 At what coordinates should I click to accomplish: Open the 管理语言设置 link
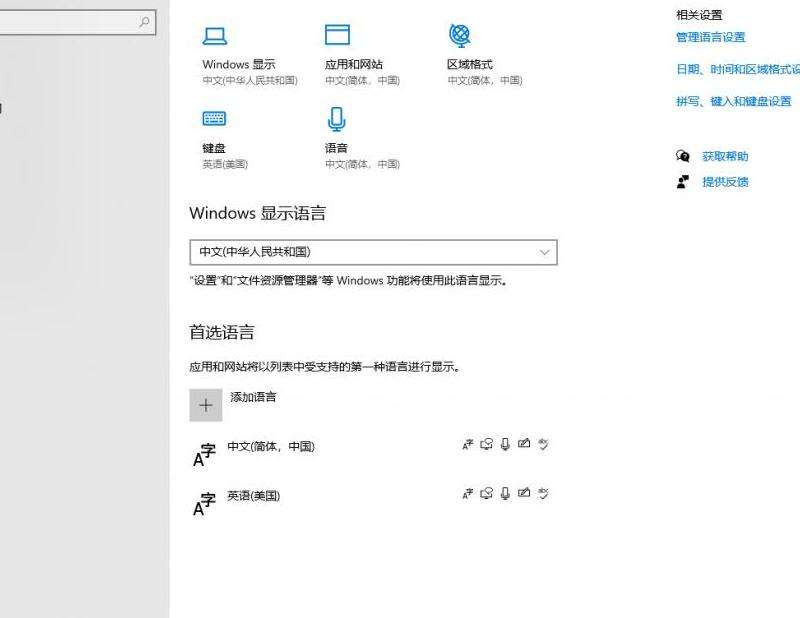click(x=711, y=37)
